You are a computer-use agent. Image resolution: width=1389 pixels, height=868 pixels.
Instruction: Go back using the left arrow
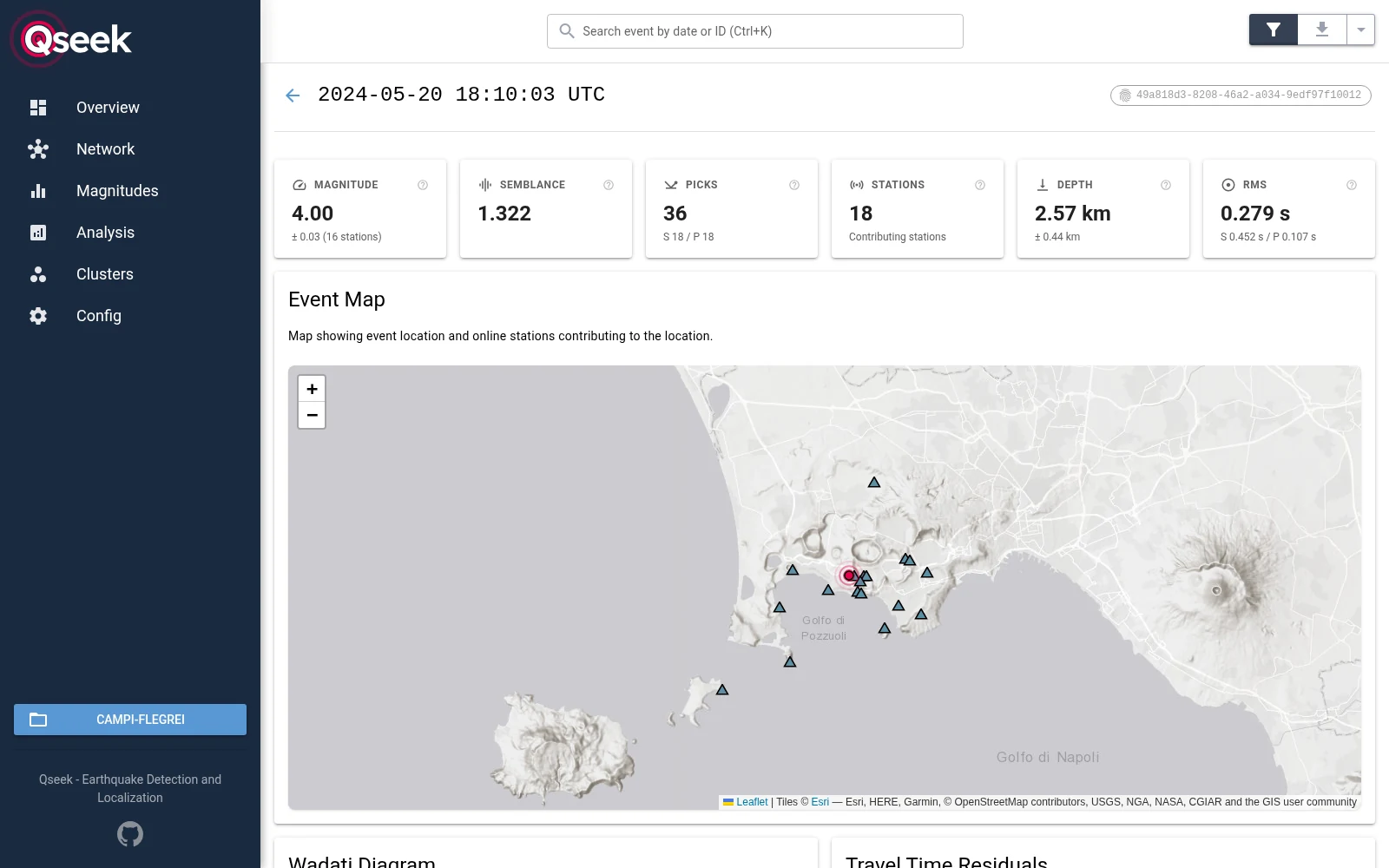293,95
